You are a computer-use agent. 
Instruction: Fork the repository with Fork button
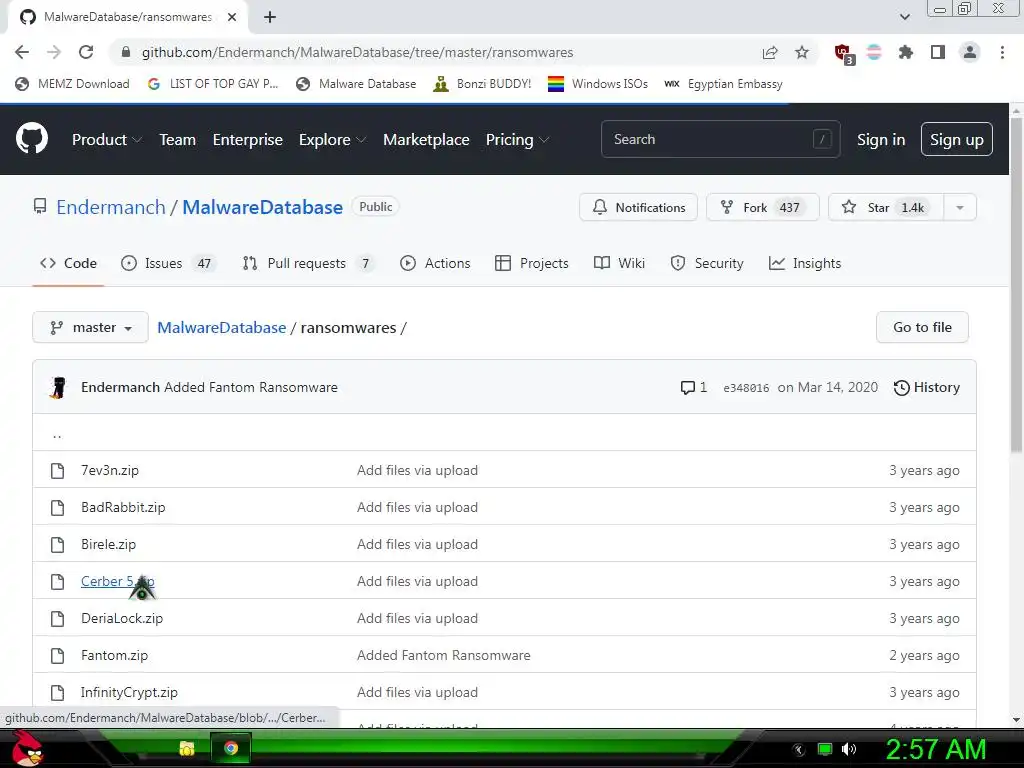[x=762, y=208]
